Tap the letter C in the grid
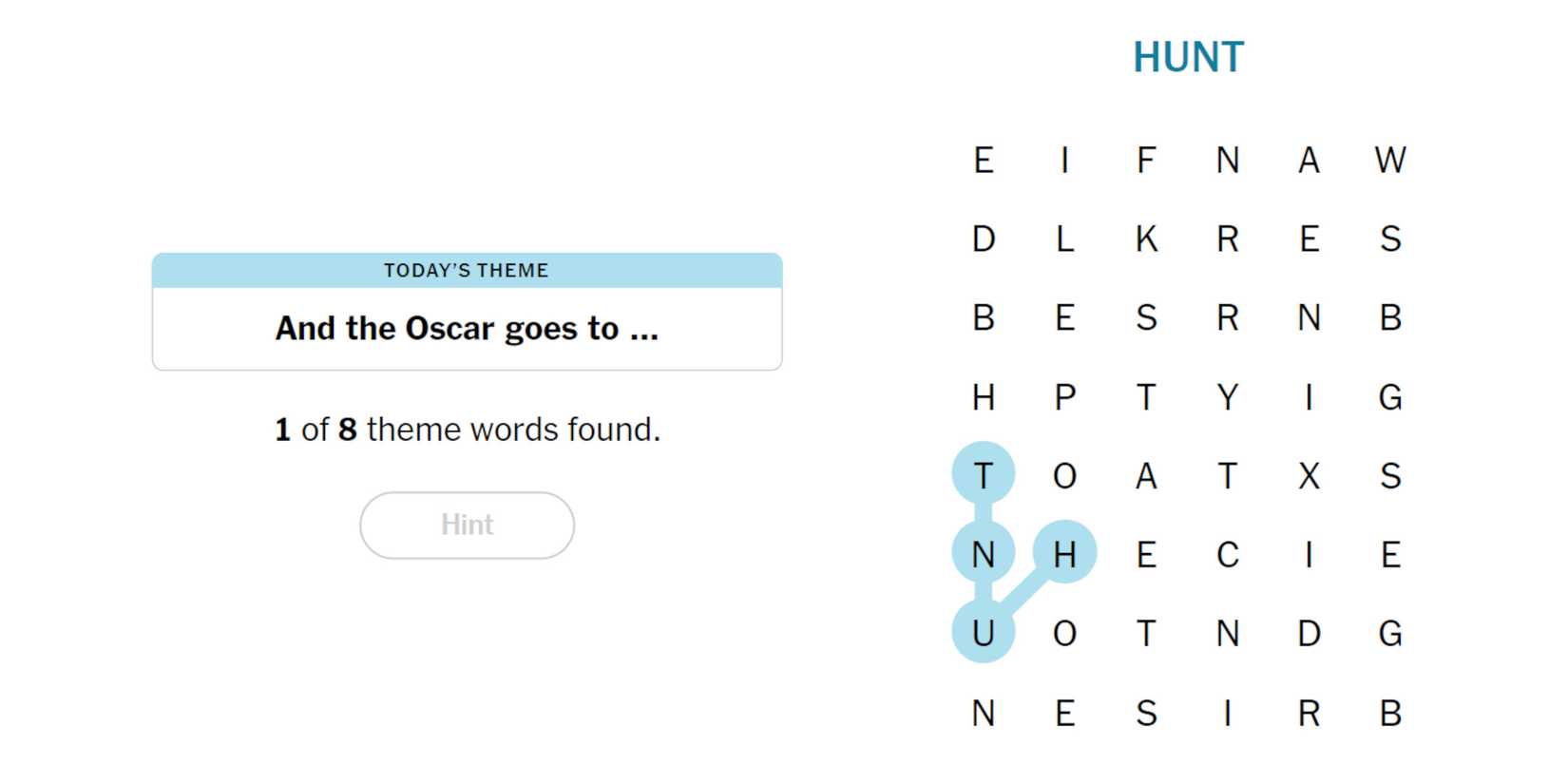The width and height of the screenshot is (1568, 784). (1227, 553)
